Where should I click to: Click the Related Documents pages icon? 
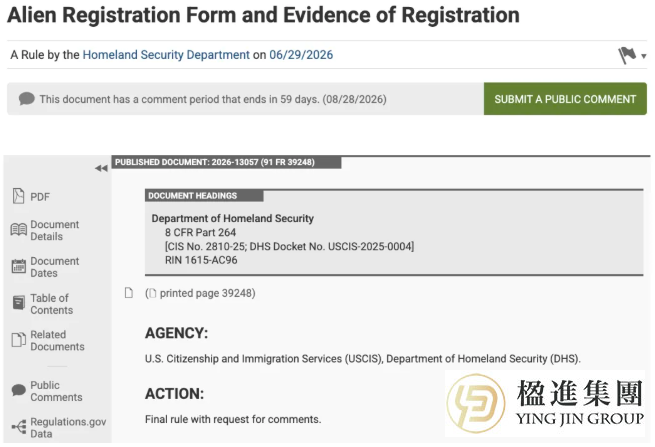point(18,340)
